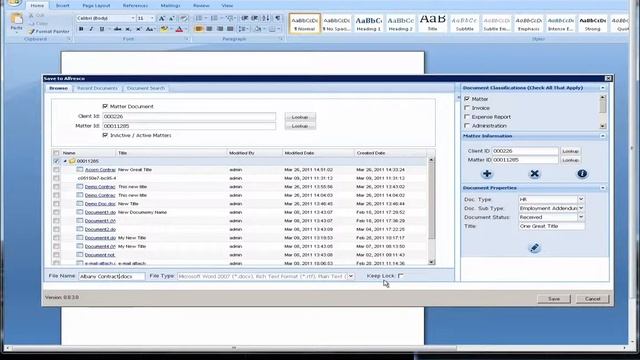Screen dimensions: 640x360
Task: Click the info icon under Matter Information
Action: pyautogui.click(x=582, y=174)
